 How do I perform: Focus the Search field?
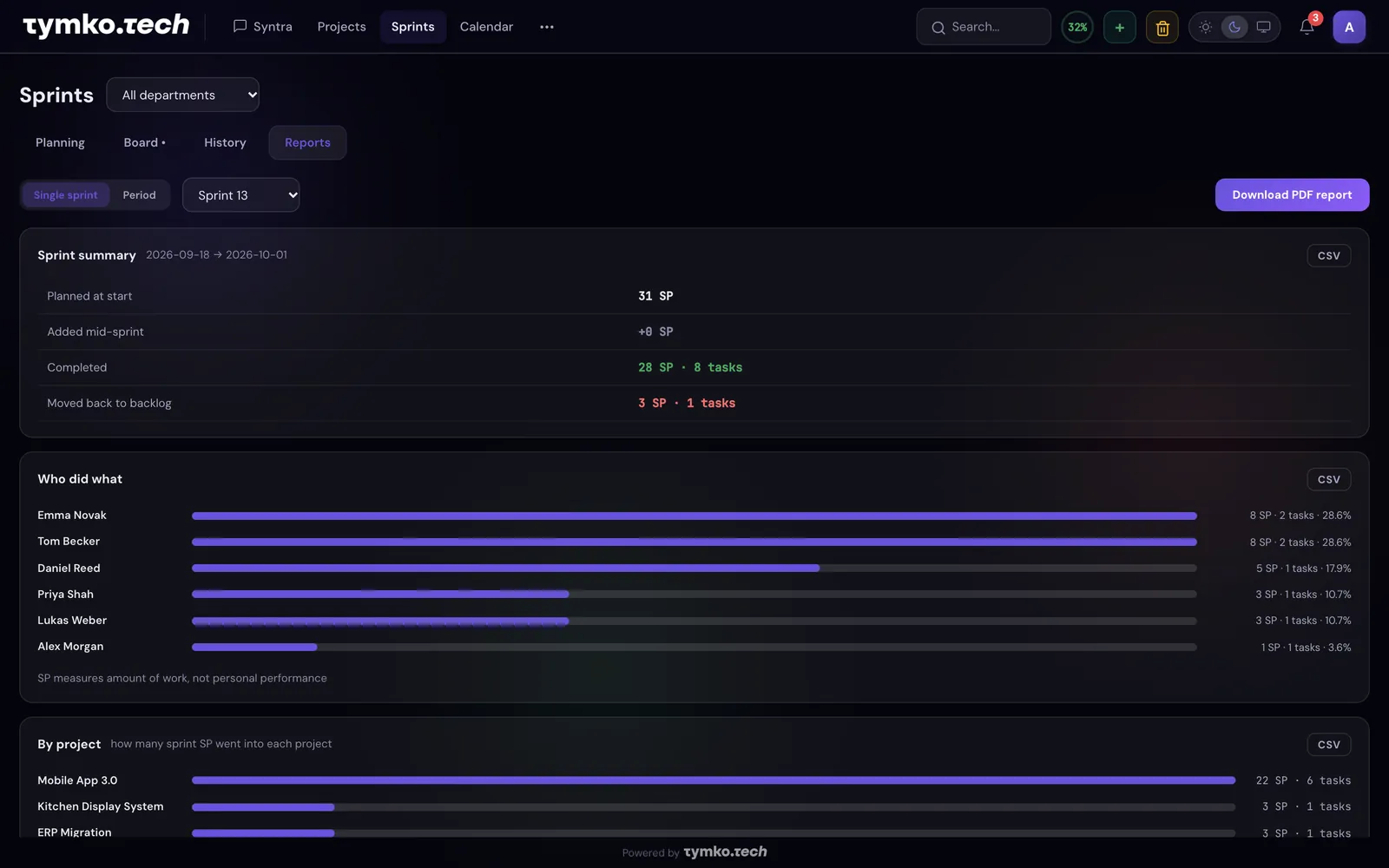[984, 27]
